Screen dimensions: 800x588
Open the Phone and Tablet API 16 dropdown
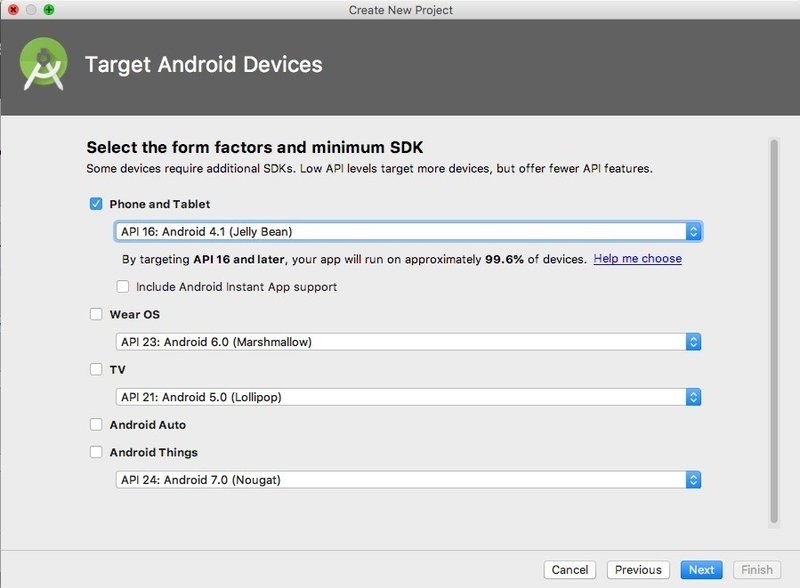(x=408, y=232)
